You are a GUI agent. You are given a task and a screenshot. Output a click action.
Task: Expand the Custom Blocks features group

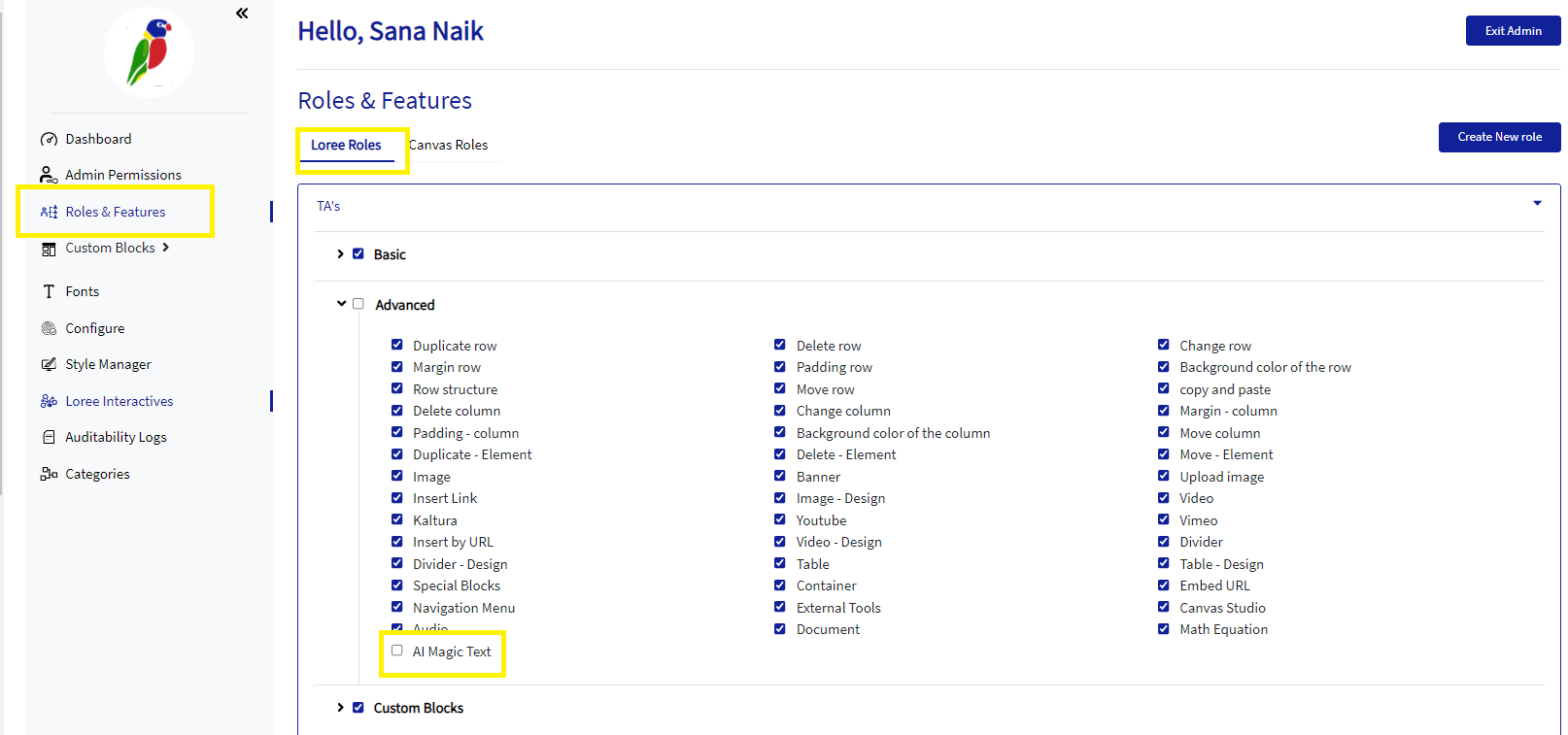(x=340, y=708)
